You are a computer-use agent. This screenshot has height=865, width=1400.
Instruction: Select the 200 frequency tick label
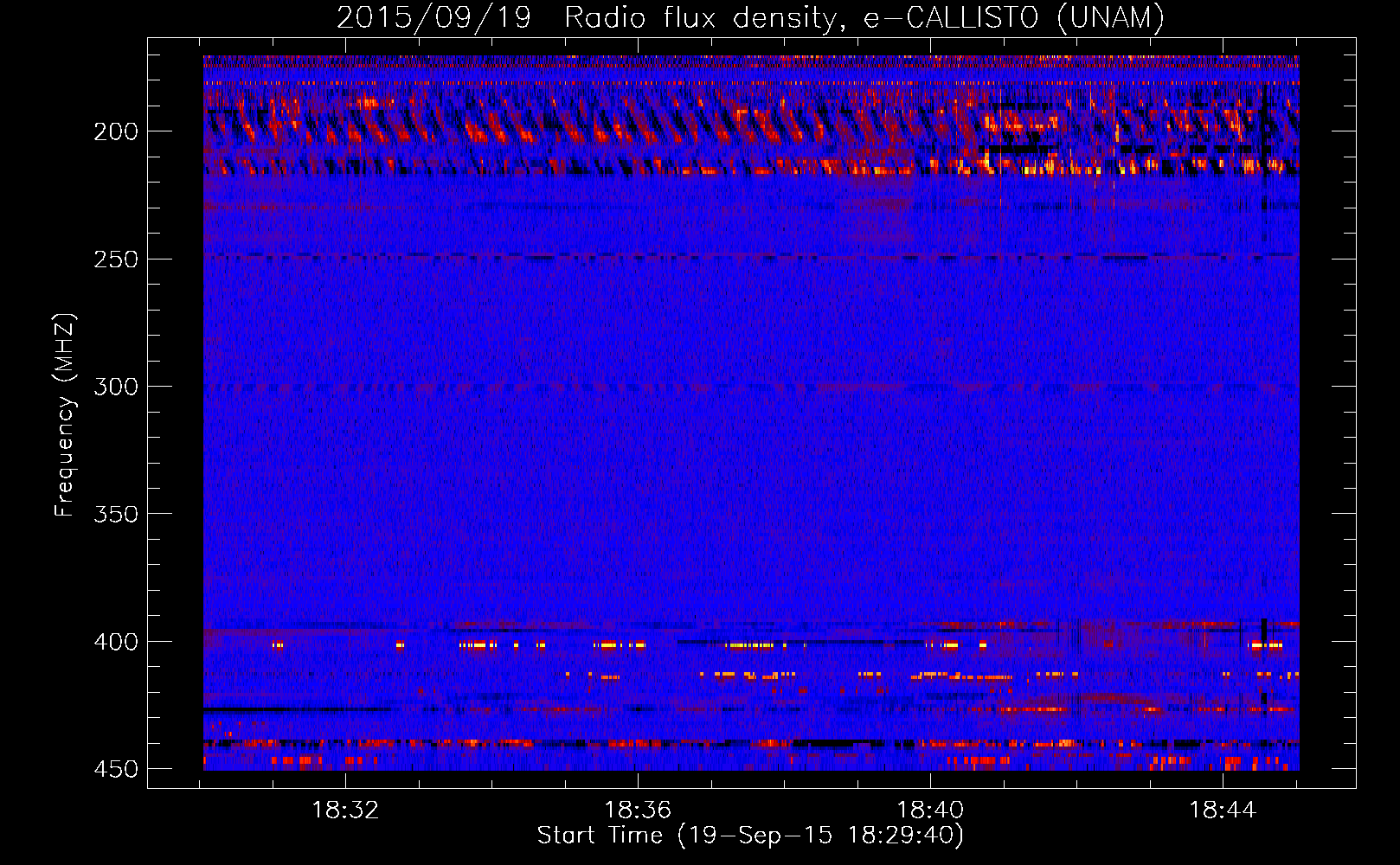pyautogui.click(x=116, y=131)
